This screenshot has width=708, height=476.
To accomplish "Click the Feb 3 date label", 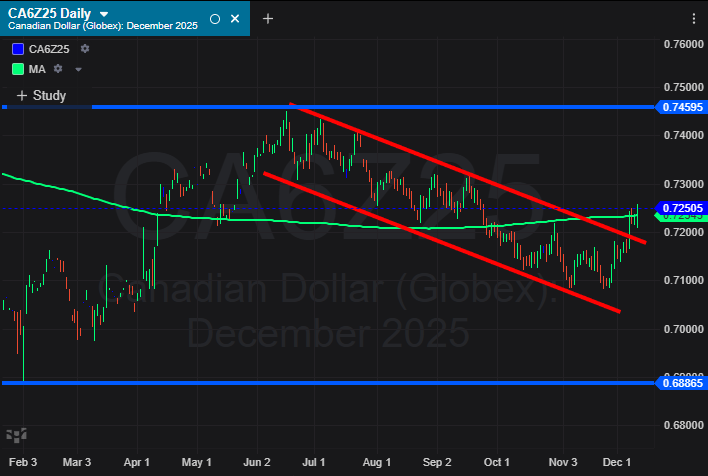I will [x=23, y=462].
